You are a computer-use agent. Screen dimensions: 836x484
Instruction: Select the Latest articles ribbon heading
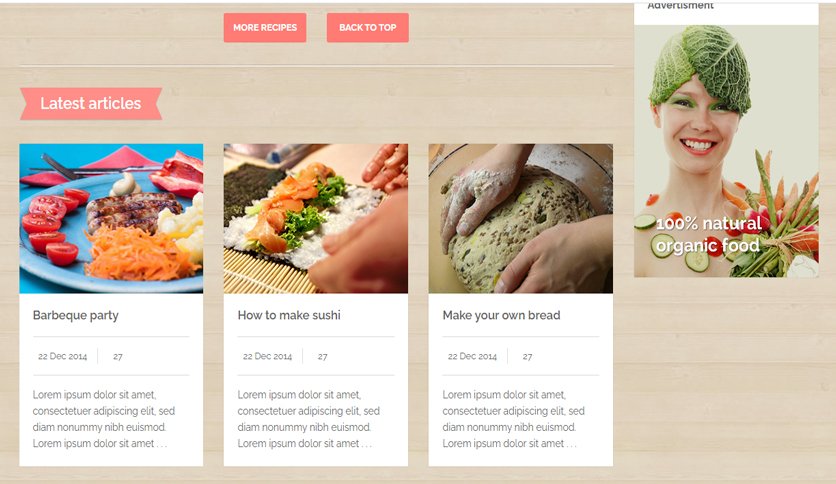91,103
